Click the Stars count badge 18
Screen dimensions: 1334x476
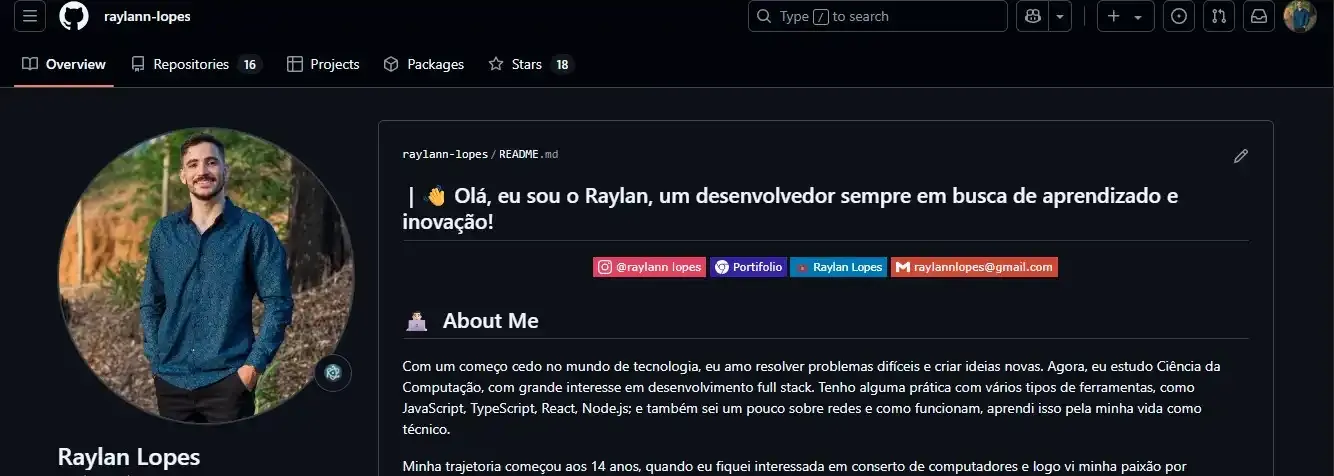pyautogui.click(x=563, y=64)
